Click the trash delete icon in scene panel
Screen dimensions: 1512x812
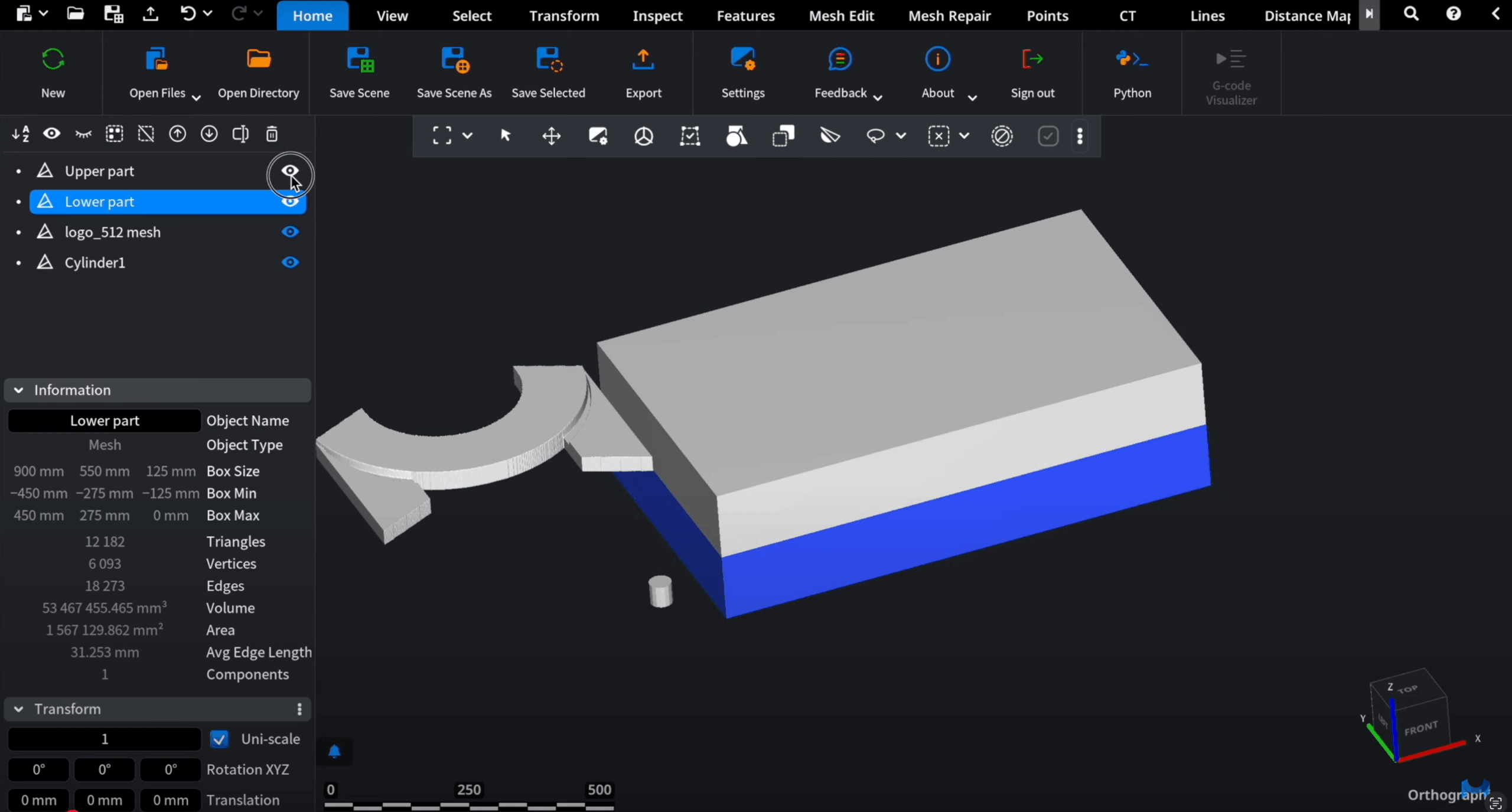coord(272,134)
